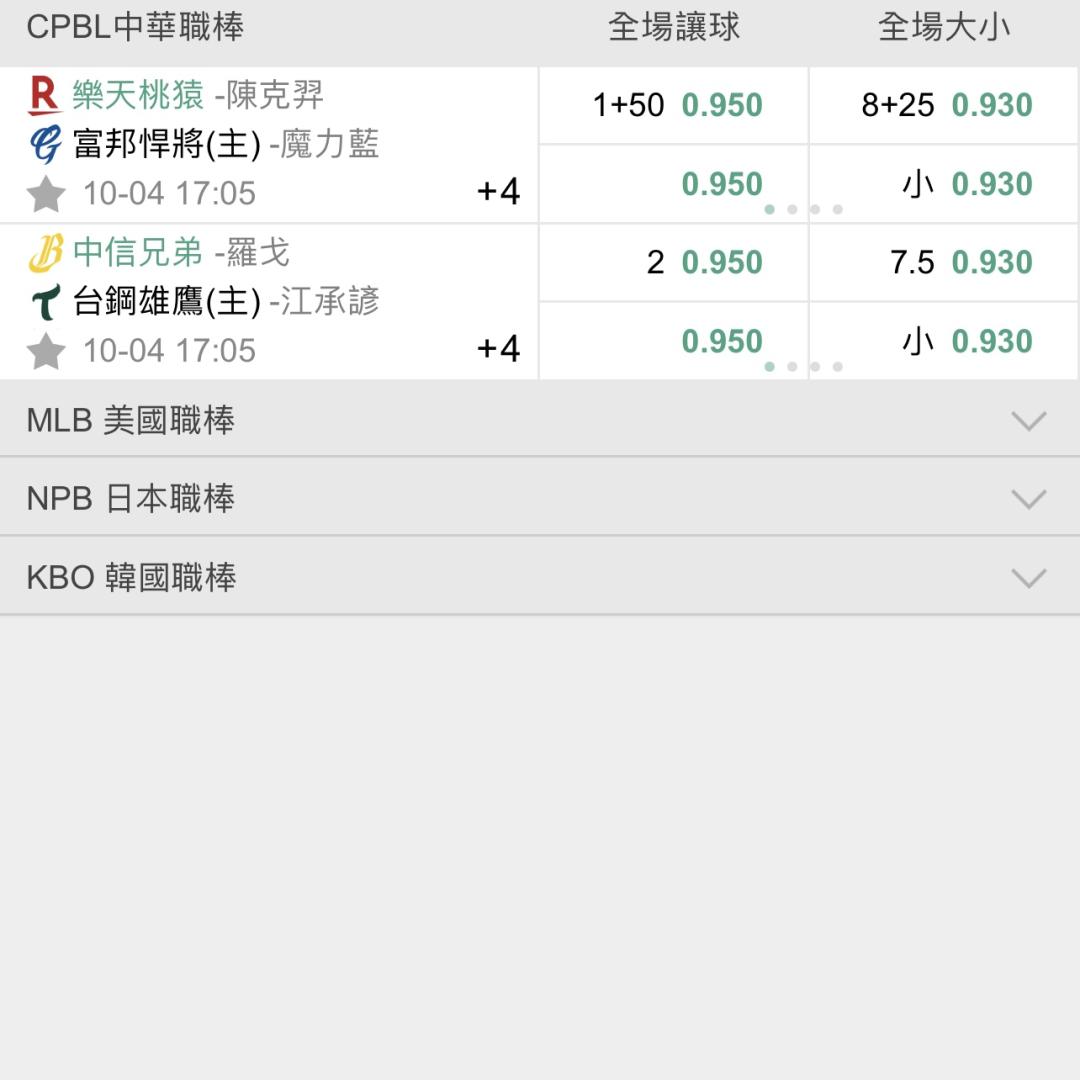Viewport: 1080px width, 1080px height.
Task: Click the TSG Hawks team logo
Action: click(45, 302)
